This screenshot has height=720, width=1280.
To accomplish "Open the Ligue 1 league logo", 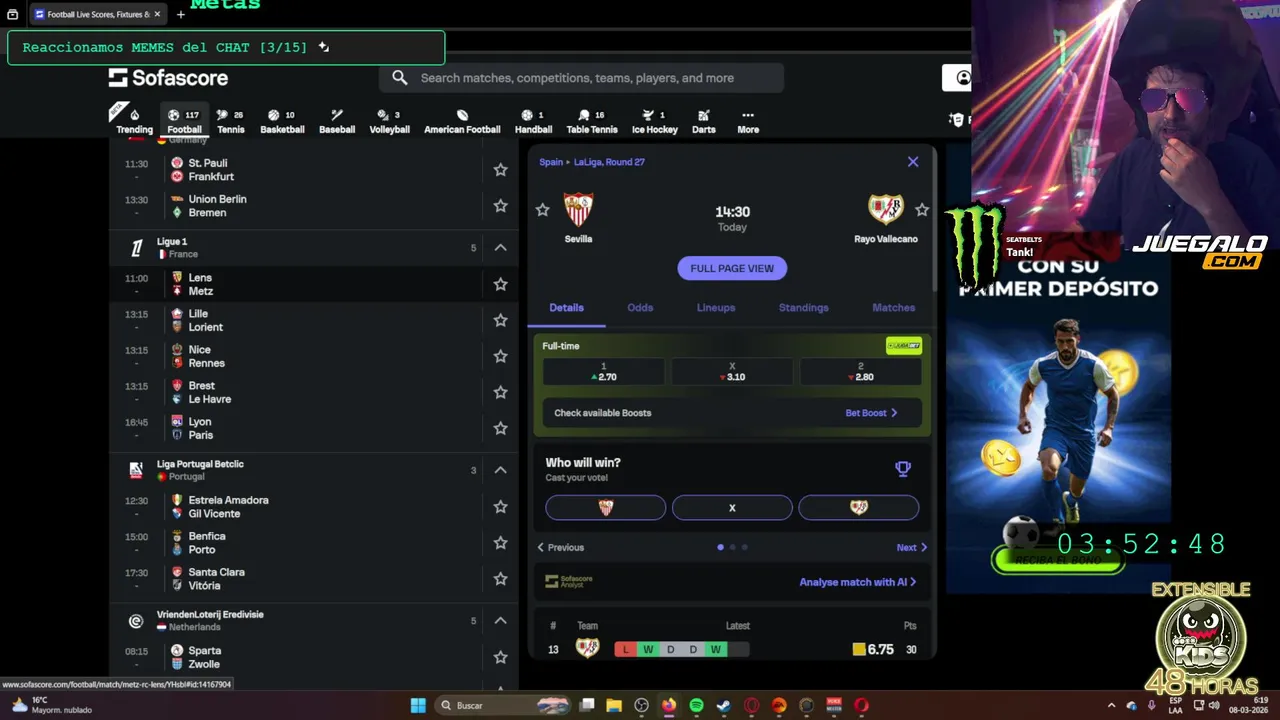I will tap(137, 248).
